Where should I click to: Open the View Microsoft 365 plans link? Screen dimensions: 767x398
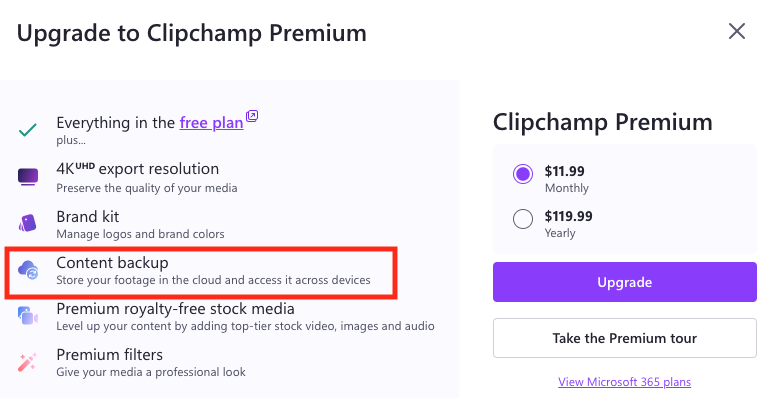[x=625, y=382]
